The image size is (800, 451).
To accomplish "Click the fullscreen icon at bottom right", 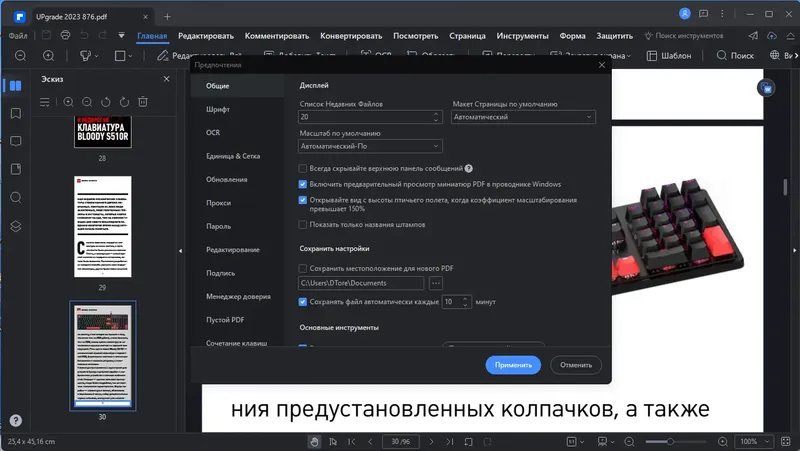I will (786, 441).
